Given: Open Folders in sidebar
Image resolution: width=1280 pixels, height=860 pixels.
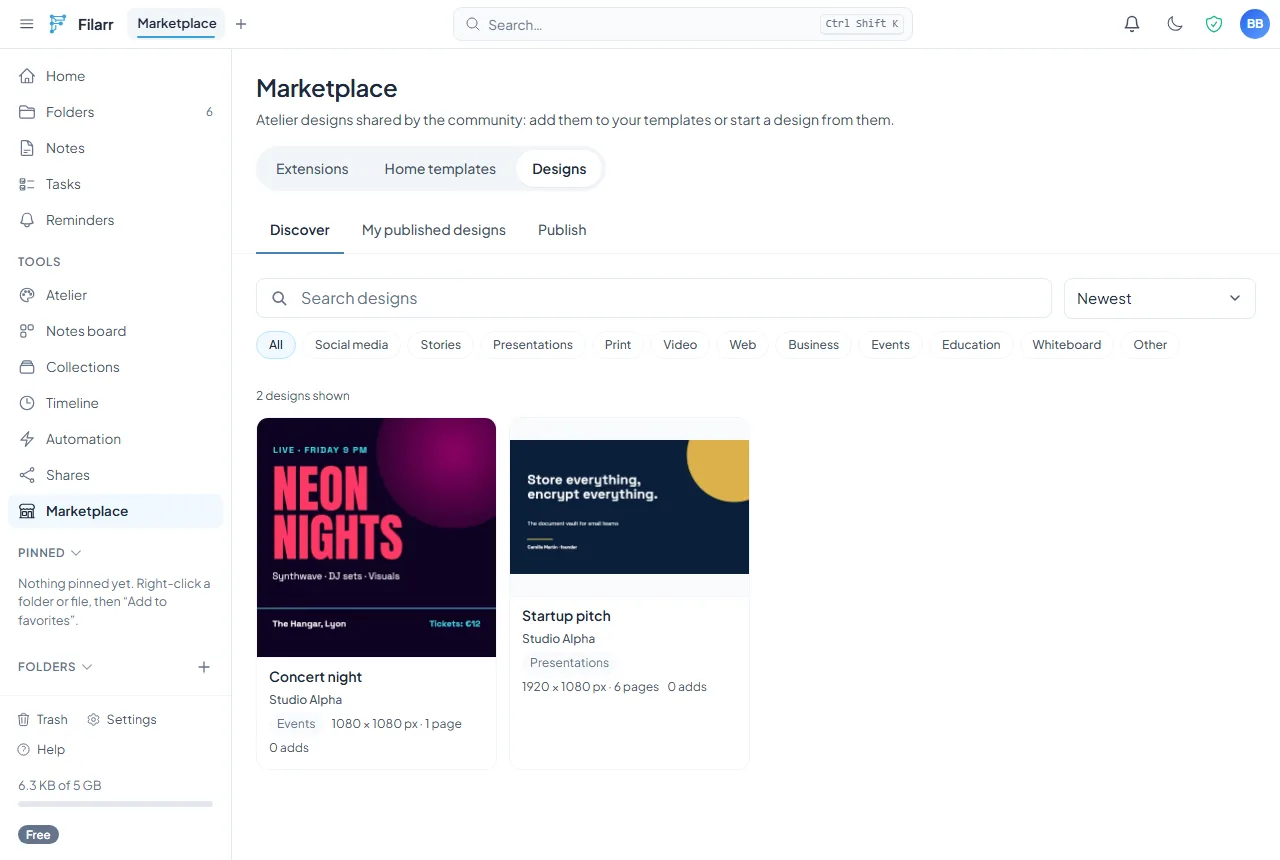Looking at the screenshot, I should pyautogui.click(x=115, y=112).
